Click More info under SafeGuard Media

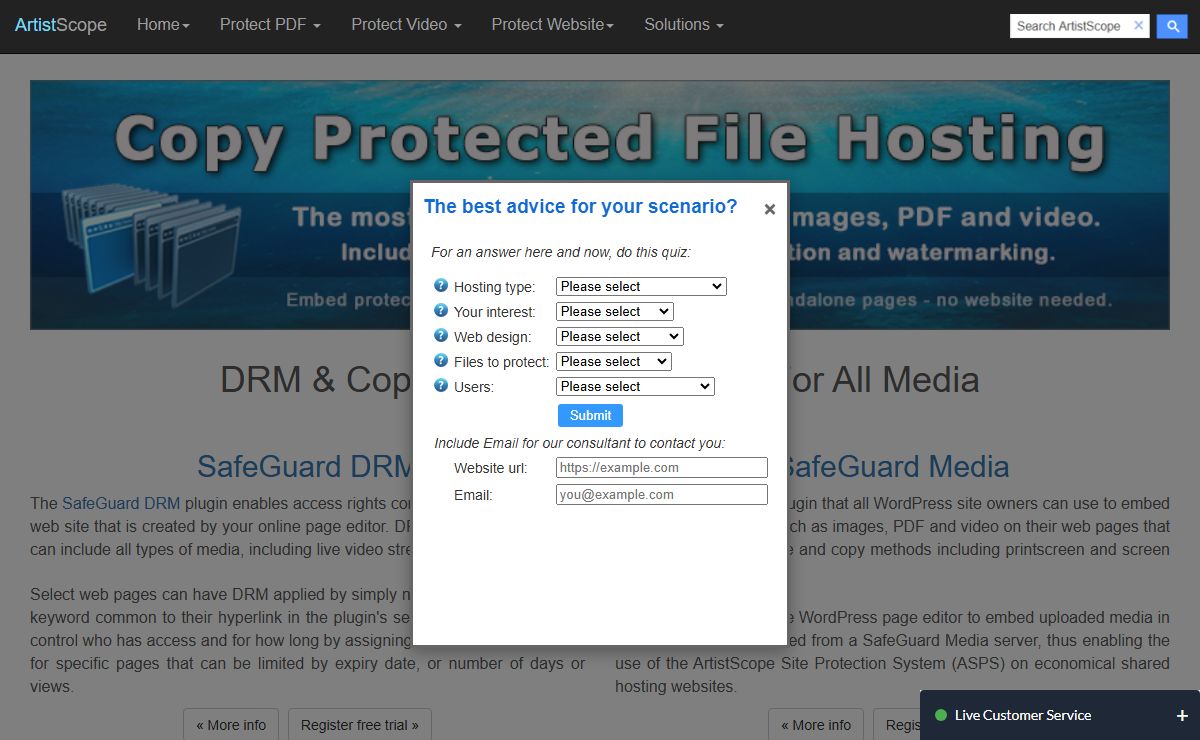click(x=816, y=725)
